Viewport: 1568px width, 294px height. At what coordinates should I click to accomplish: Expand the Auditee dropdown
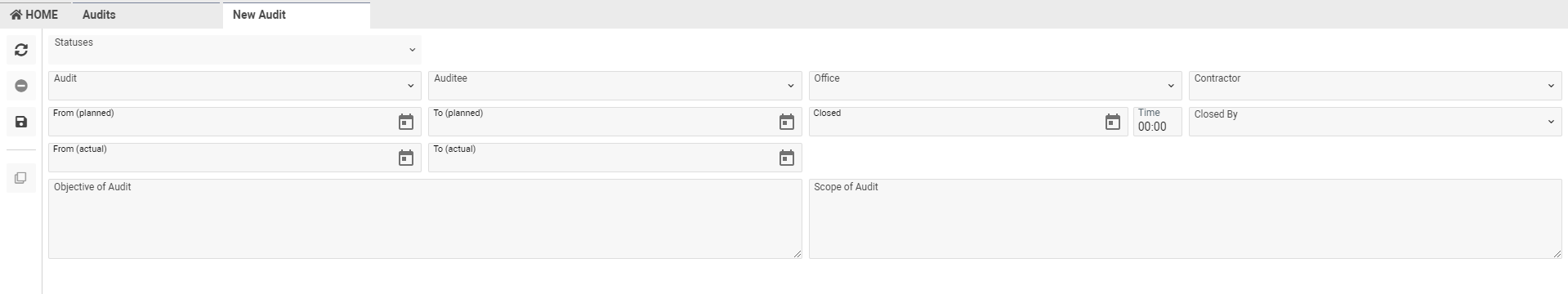point(615,86)
